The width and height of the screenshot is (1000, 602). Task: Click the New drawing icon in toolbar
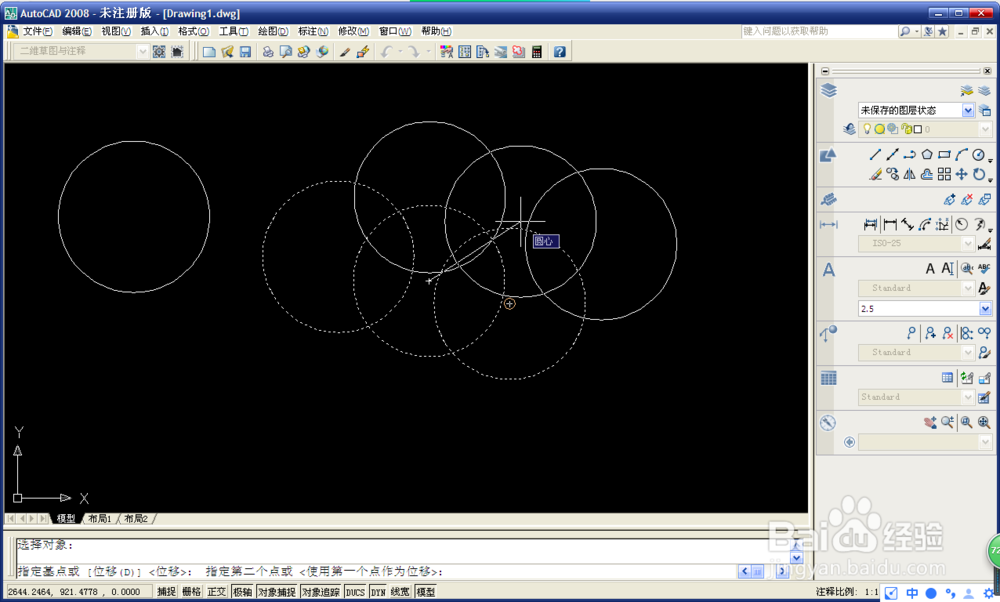tap(209, 52)
